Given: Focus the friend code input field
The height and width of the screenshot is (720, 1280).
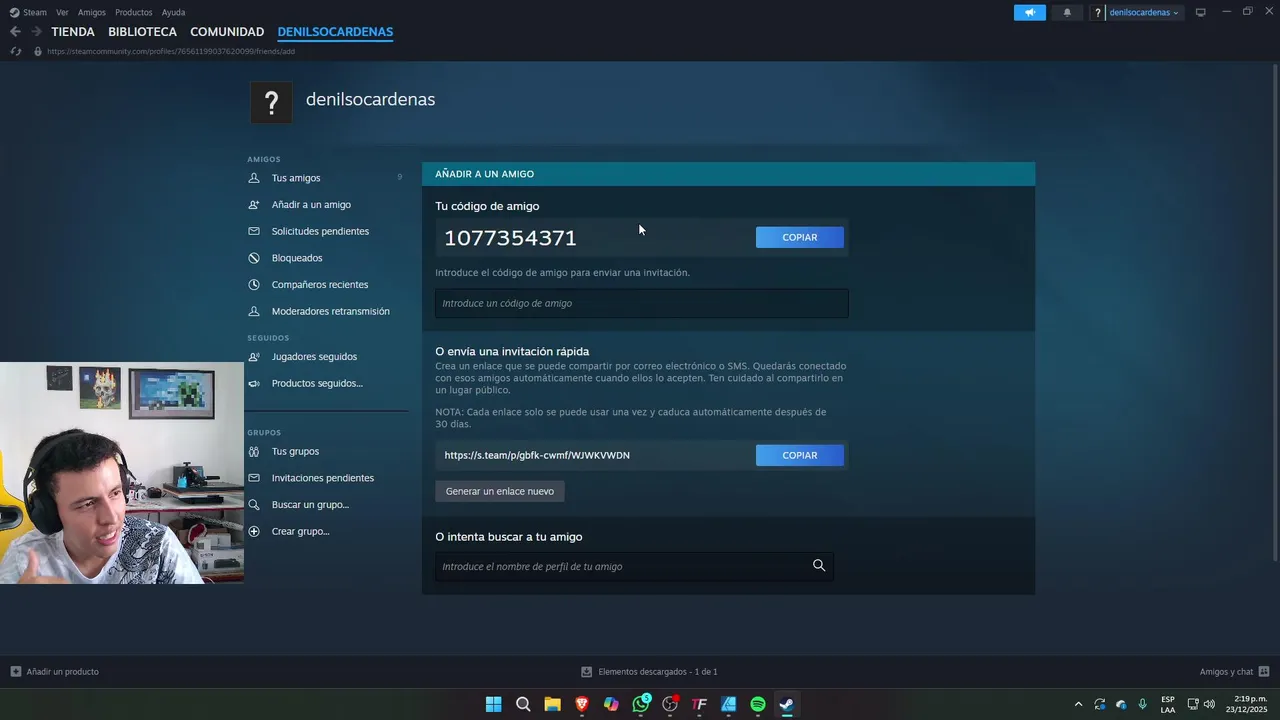Looking at the screenshot, I should click(x=641, y=303).
